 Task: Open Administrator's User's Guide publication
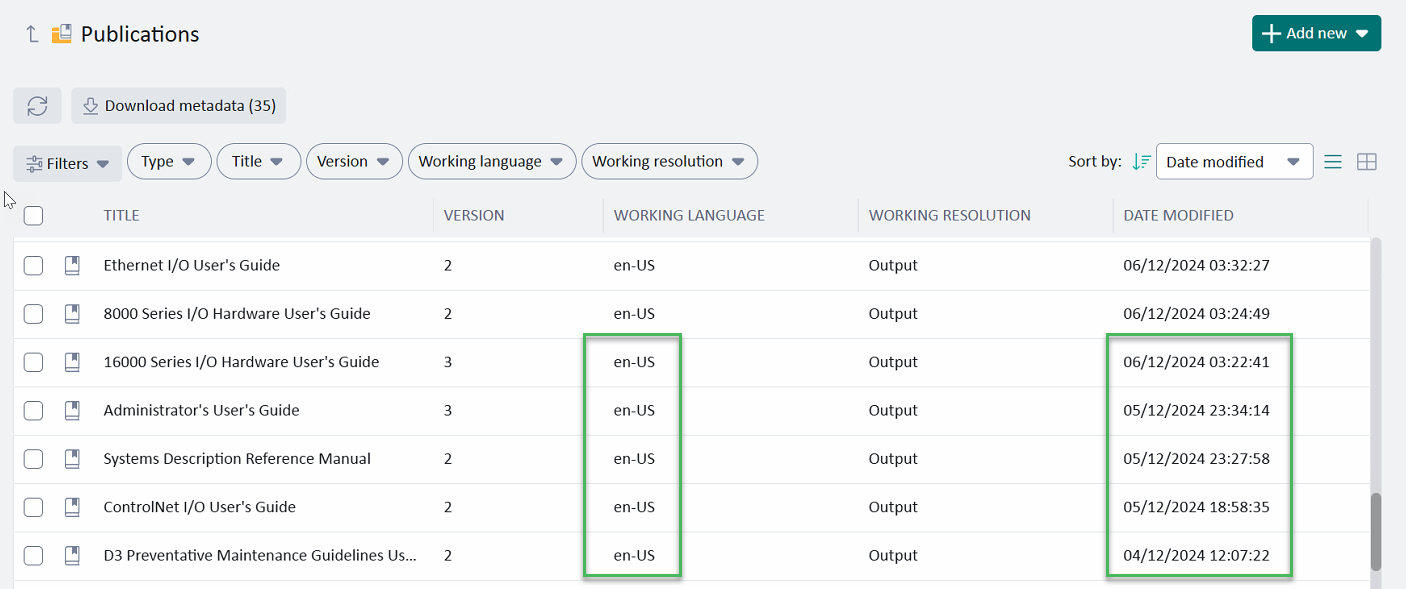coord(202,410)
